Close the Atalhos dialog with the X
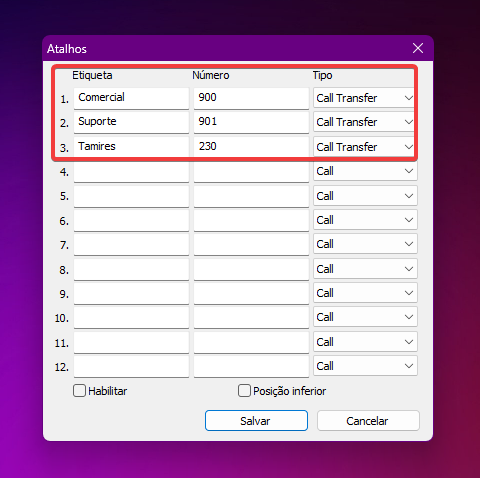Viewport: 480px width, 478px height. click(418, 48)
